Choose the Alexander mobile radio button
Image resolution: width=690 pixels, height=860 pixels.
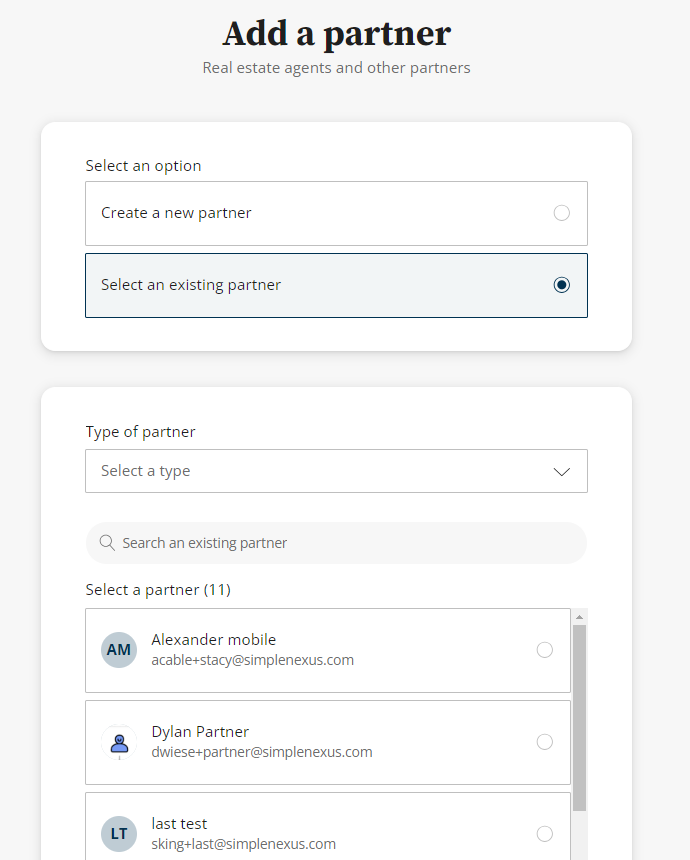click(x=544, y=650)
